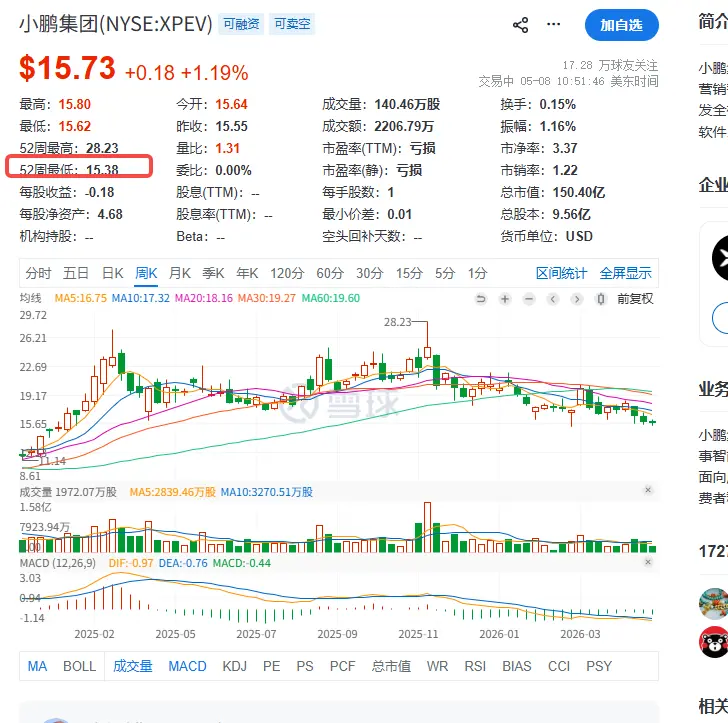Open the 前复权 adjustment dropdown
The width and height of the screenshot is (728, 723).
pyautogui.click(x=635, y=299)
